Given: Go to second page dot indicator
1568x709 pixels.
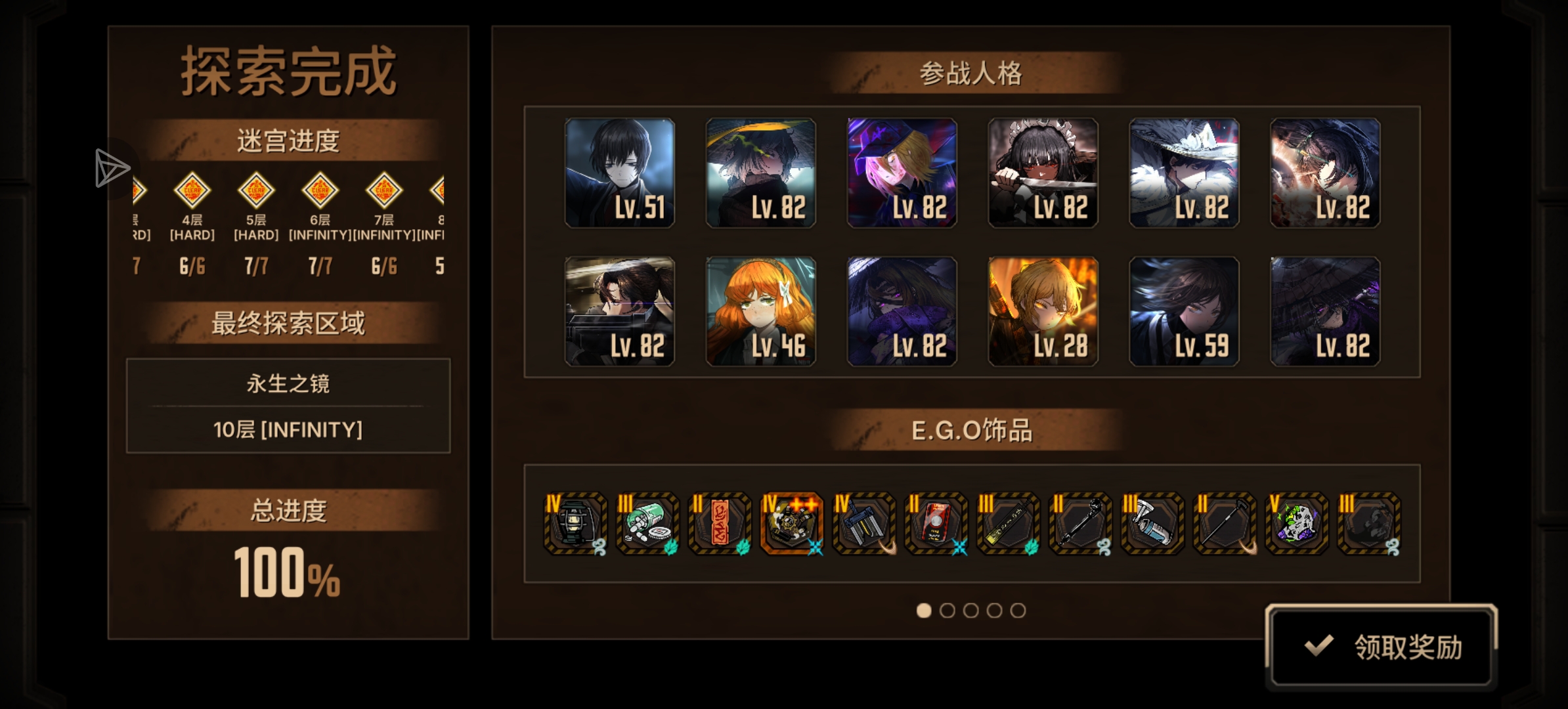Looking at the screenshot, I should point(947,611).
